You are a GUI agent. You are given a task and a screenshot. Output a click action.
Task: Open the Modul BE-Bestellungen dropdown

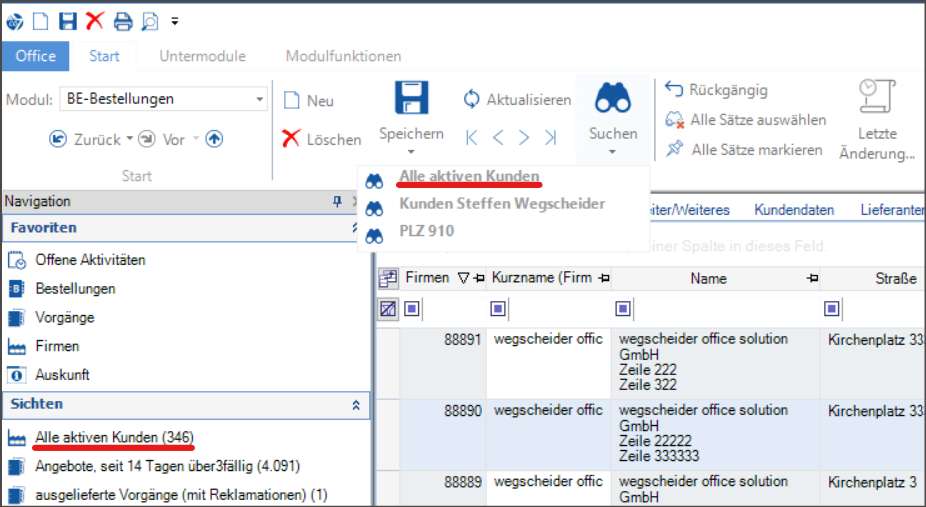[260, 99]
